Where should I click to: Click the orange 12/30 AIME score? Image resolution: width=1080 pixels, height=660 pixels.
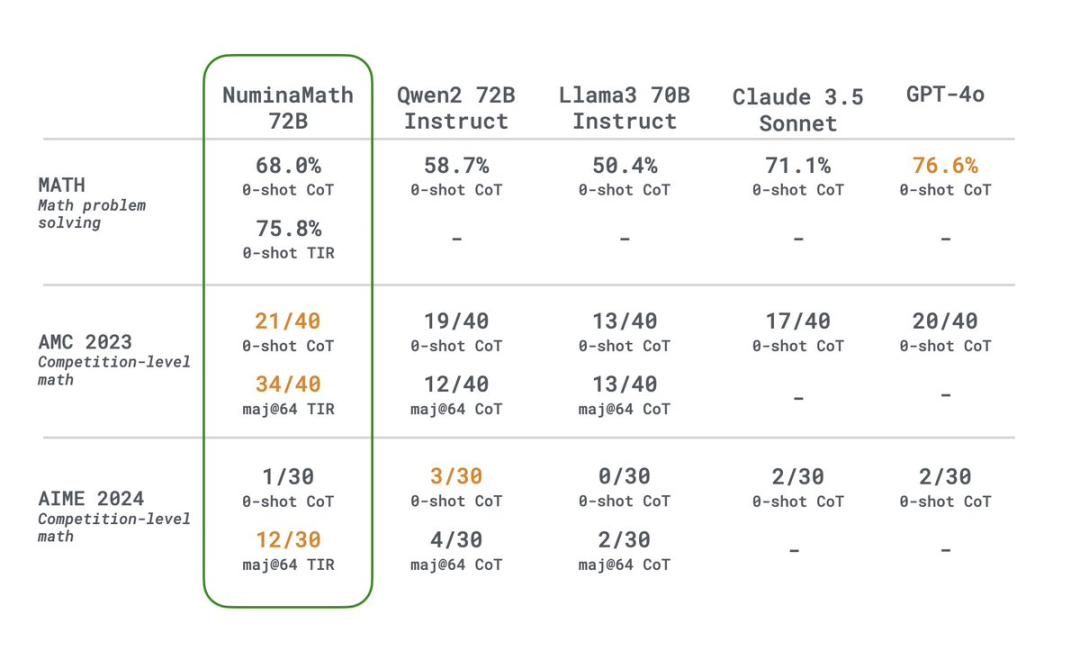(288, 540)
